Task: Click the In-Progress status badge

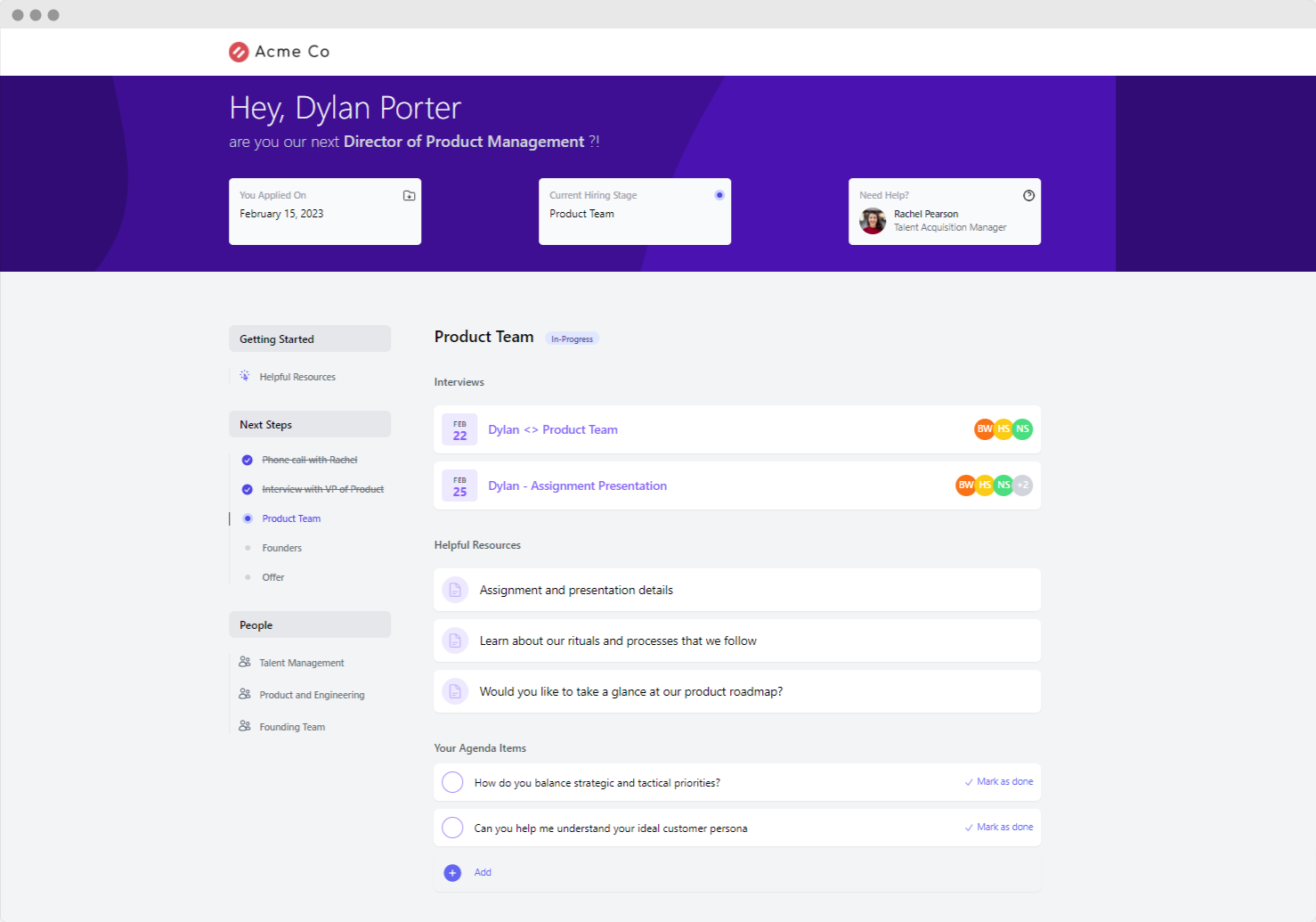Action: 572,339
